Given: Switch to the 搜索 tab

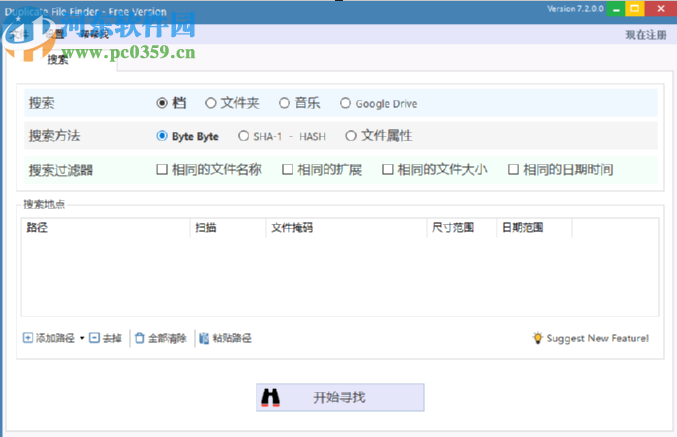Looking at the screenshot, I should pyautogui.click(x=58, y=60).
